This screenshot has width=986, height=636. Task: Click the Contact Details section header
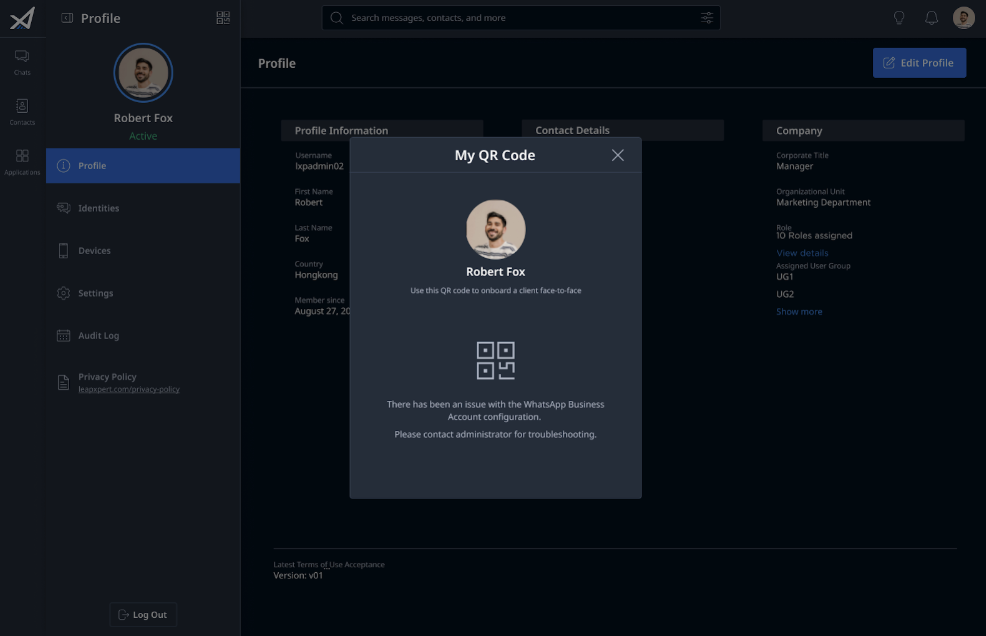point(623,130)
